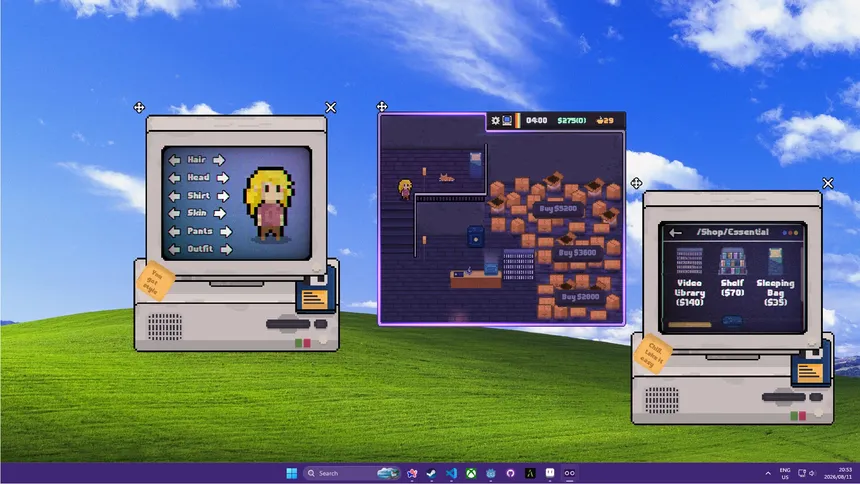The height and width of the screenshot is (484, 860).
Task: Cycle to next Head option
Action: 222,178
